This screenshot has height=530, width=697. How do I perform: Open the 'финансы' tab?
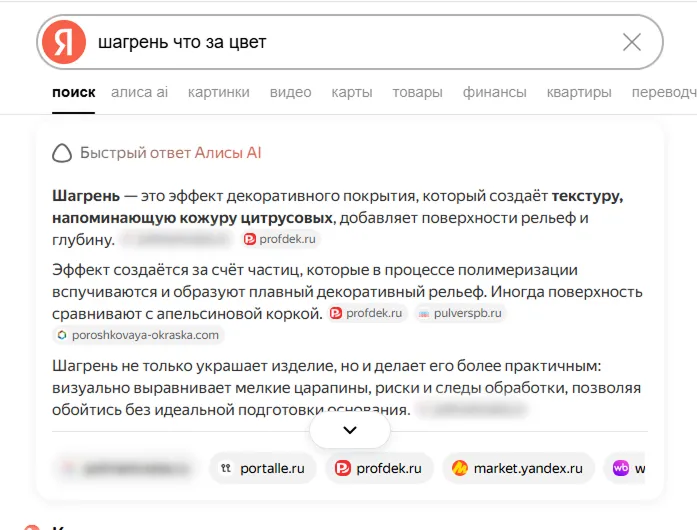point(494,92)
